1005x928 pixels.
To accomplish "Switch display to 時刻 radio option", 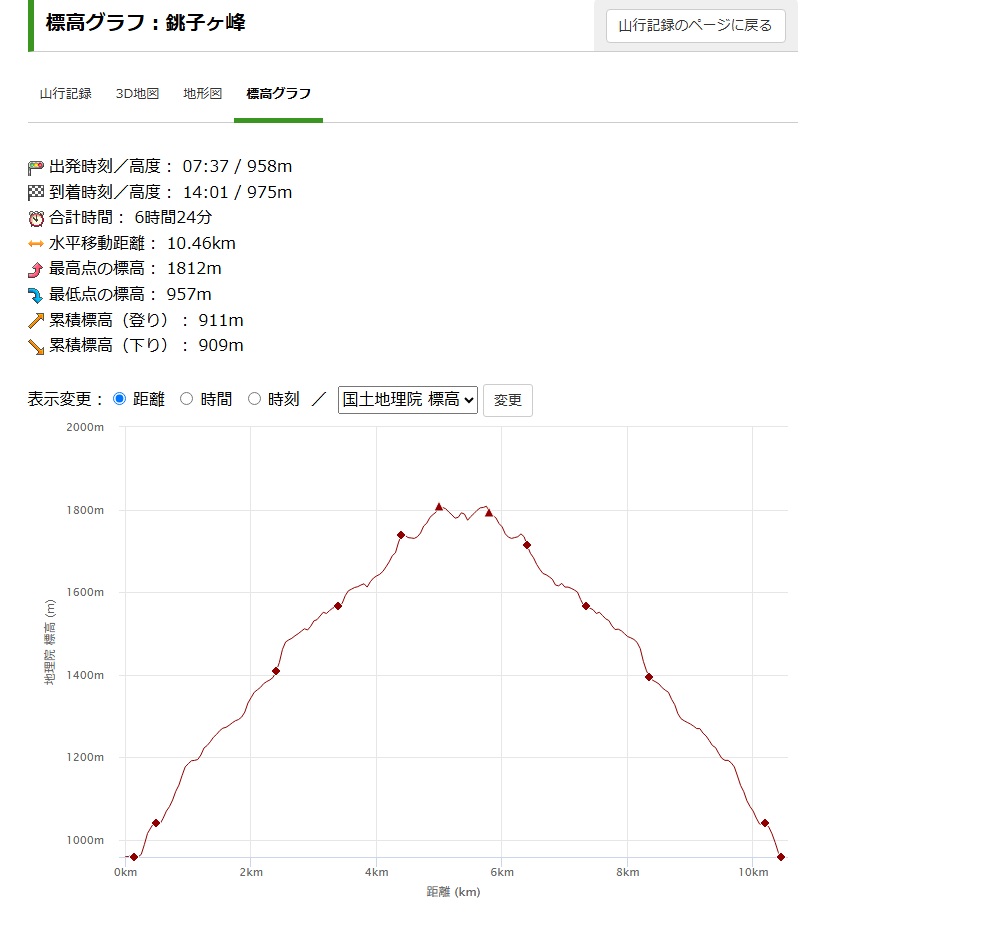I will 255,399.
